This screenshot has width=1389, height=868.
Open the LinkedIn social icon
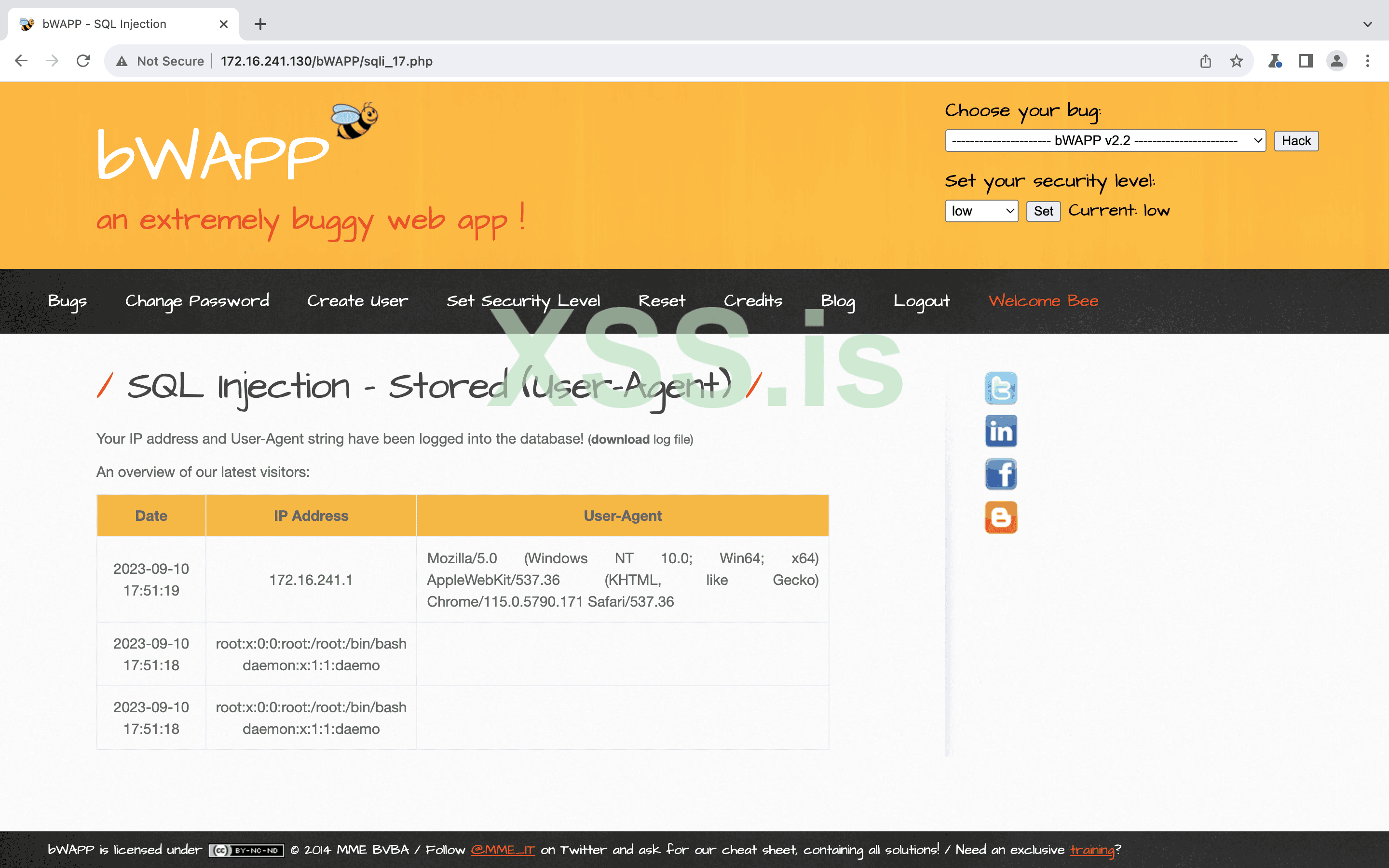click(x=1000, y=431)
